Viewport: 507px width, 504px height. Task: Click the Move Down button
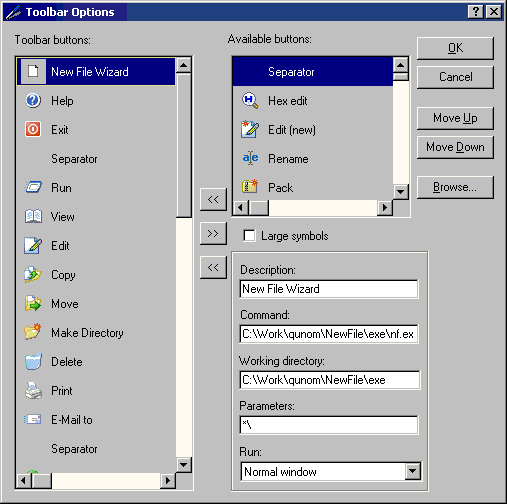pyautogui.click(x=455, y=147)
